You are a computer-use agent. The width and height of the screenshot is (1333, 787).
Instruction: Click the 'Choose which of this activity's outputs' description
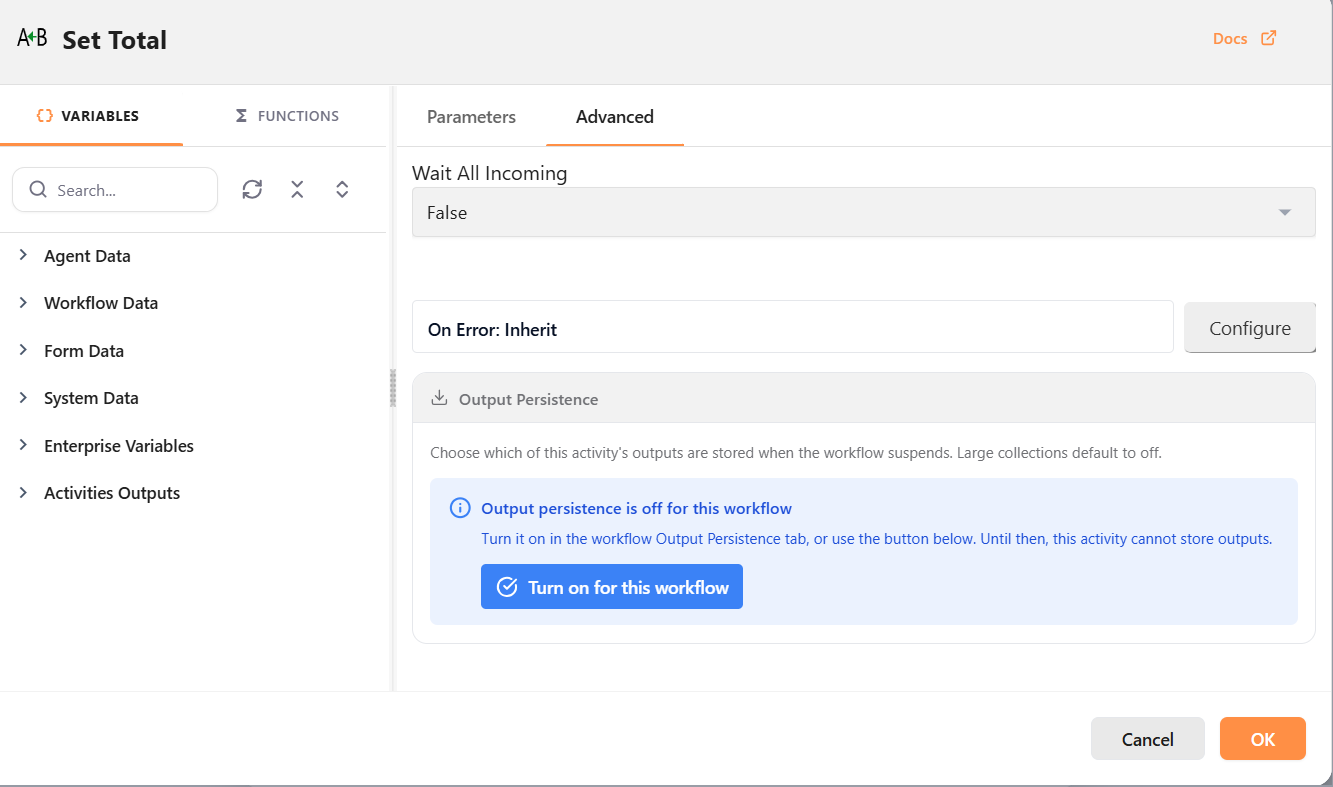[x=796, y=453]
